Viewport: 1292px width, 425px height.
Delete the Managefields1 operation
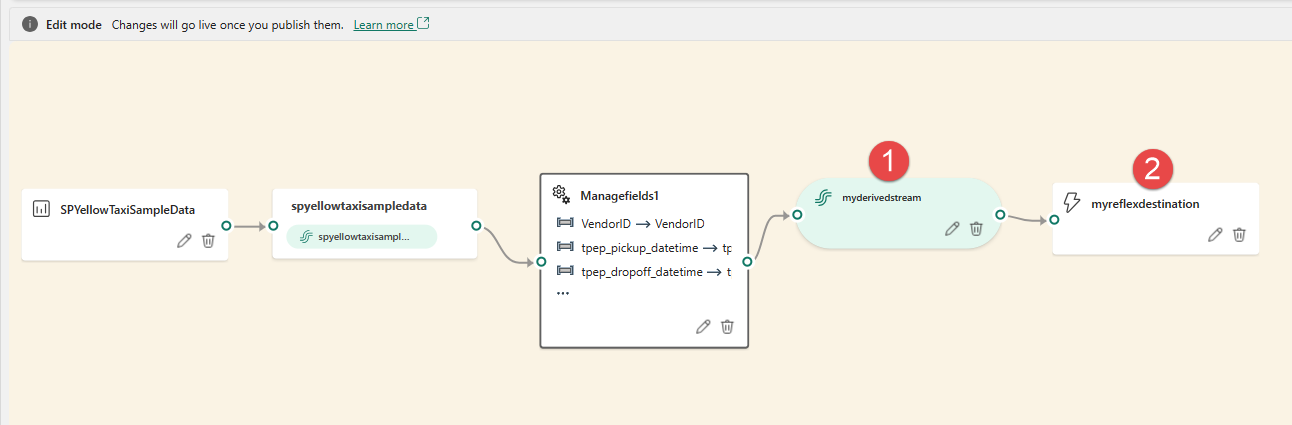coord(727,326)
